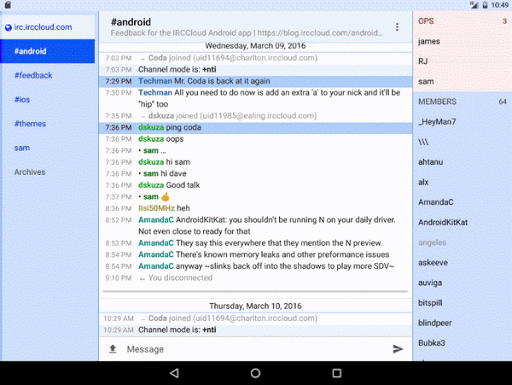The image size is (512, 385).
Task: Tap the 'You disconnected' status line
Action: (256, 278)
